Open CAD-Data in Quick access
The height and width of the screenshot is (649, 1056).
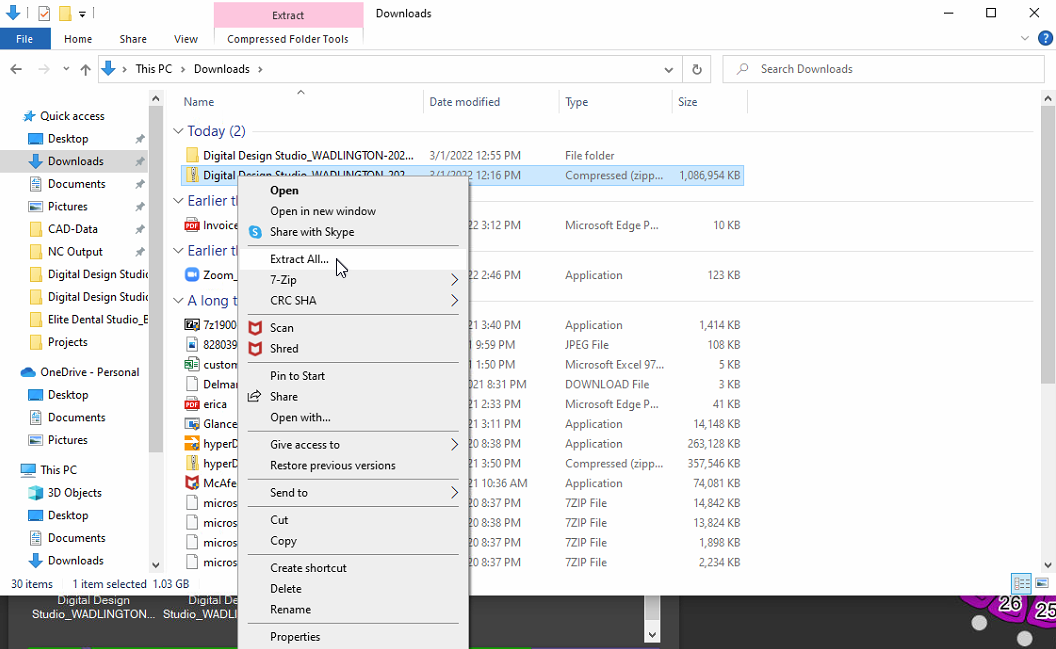73,230
